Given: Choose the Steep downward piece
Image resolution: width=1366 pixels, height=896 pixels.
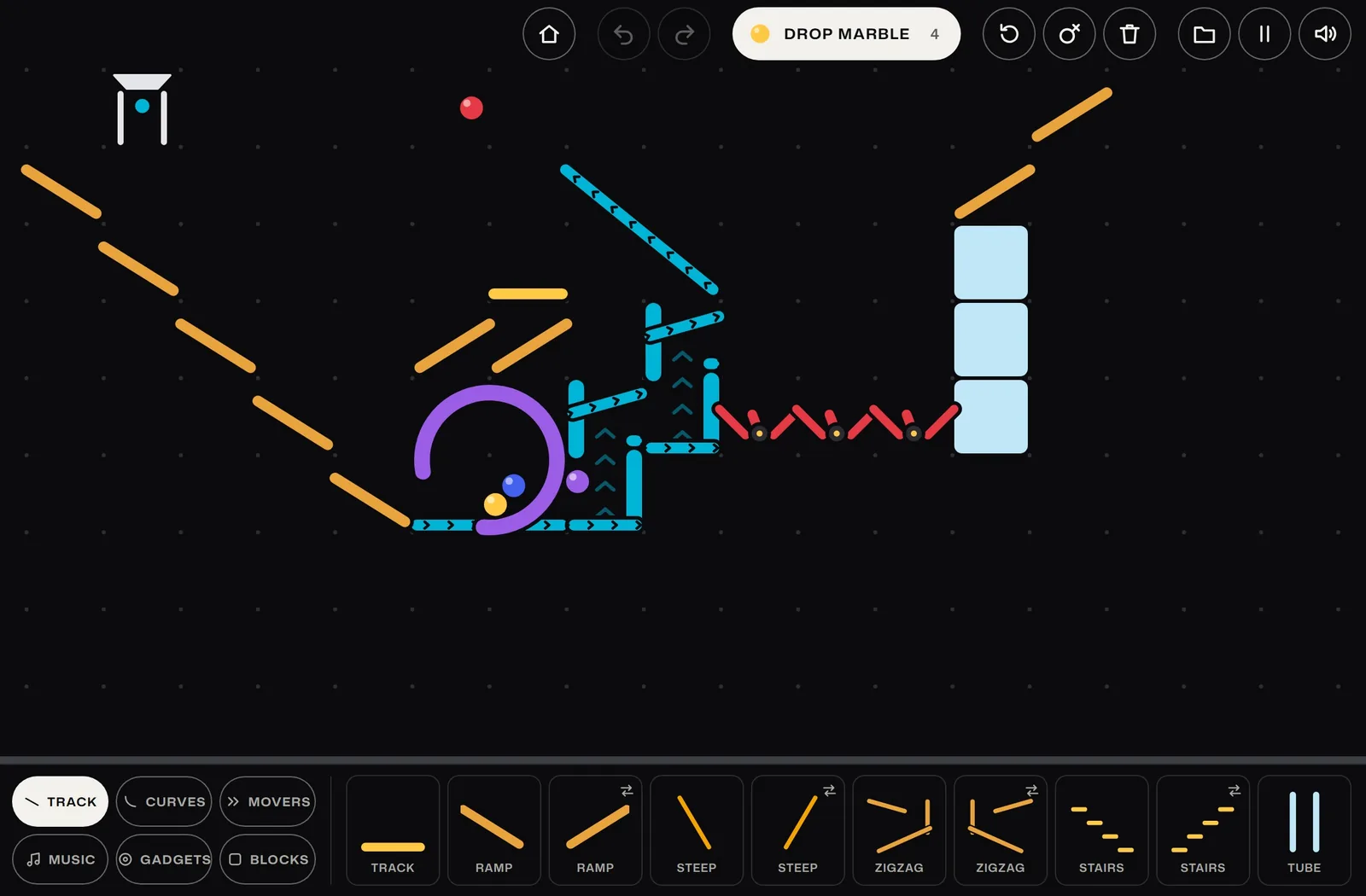Looking at the screenshot, I should point(697,830).
